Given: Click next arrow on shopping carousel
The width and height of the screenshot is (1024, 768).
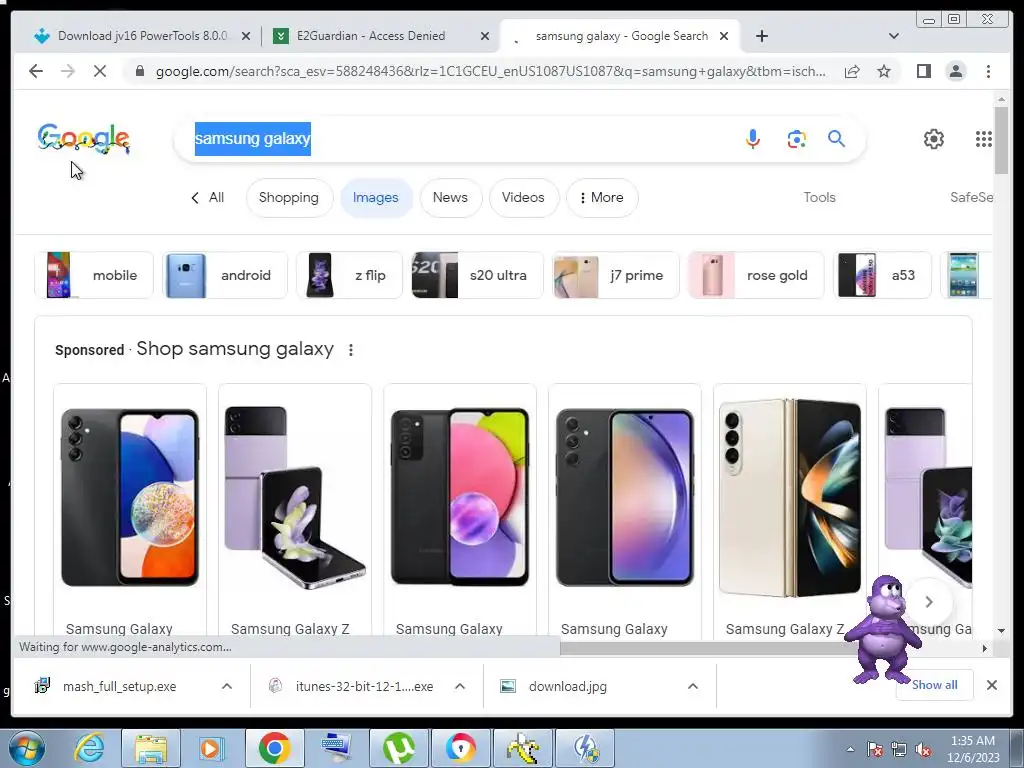Looking at the screenshot, I should (x=929, y=601).
